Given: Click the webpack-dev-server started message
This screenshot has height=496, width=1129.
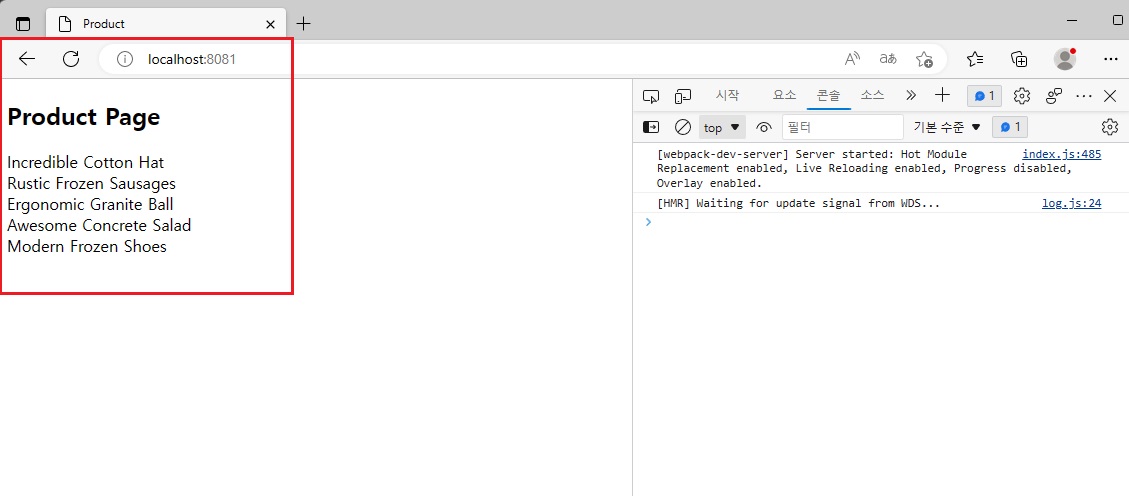Looking at the screenshot, I should coord(865,168).
